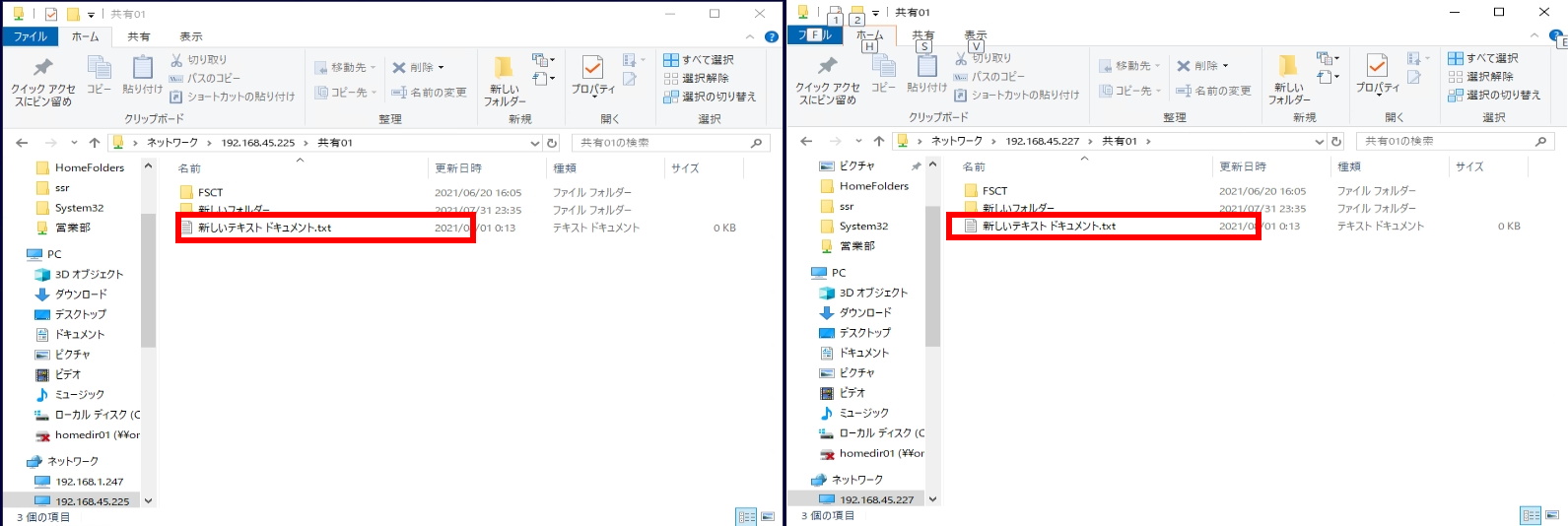
Task: Click 共有01の検索 search box in right window
Action: pos(1455,141)
